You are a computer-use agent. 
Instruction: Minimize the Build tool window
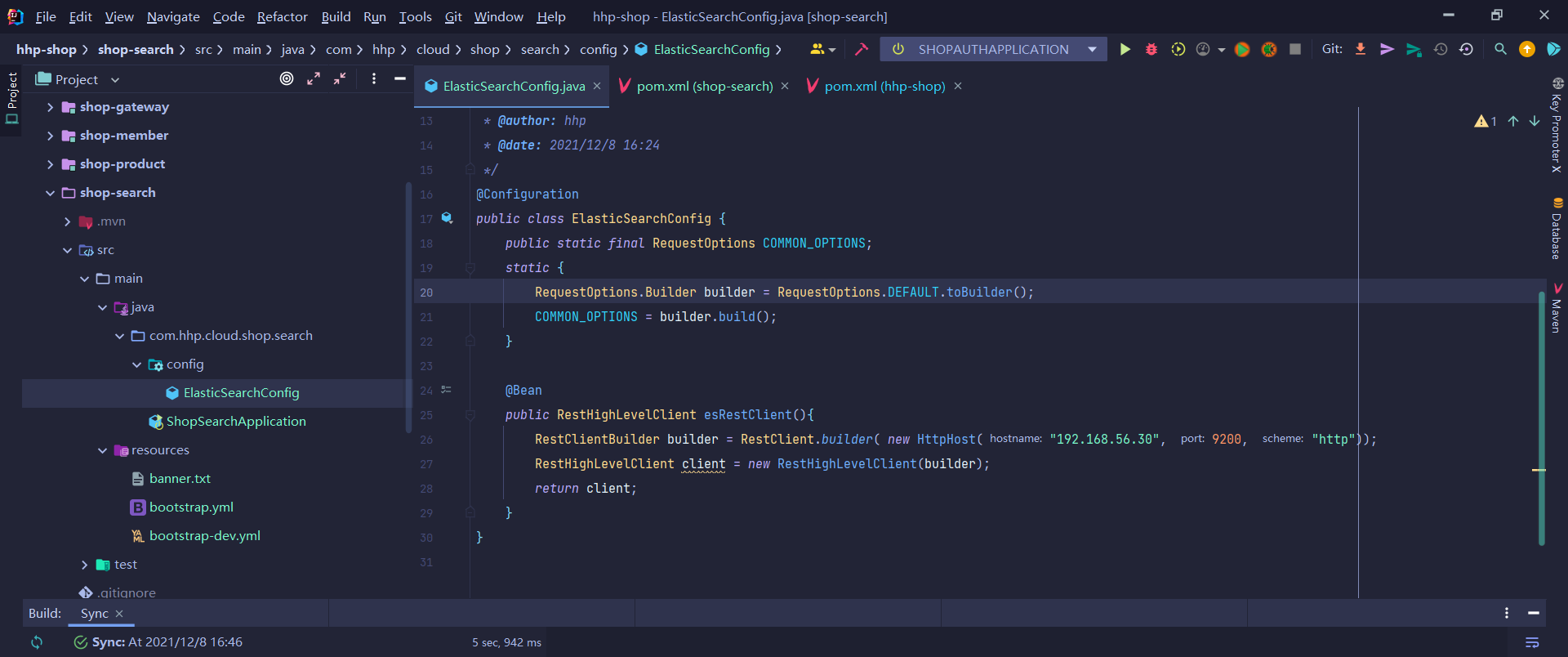pyautogui.click(x=1534, y=613)
